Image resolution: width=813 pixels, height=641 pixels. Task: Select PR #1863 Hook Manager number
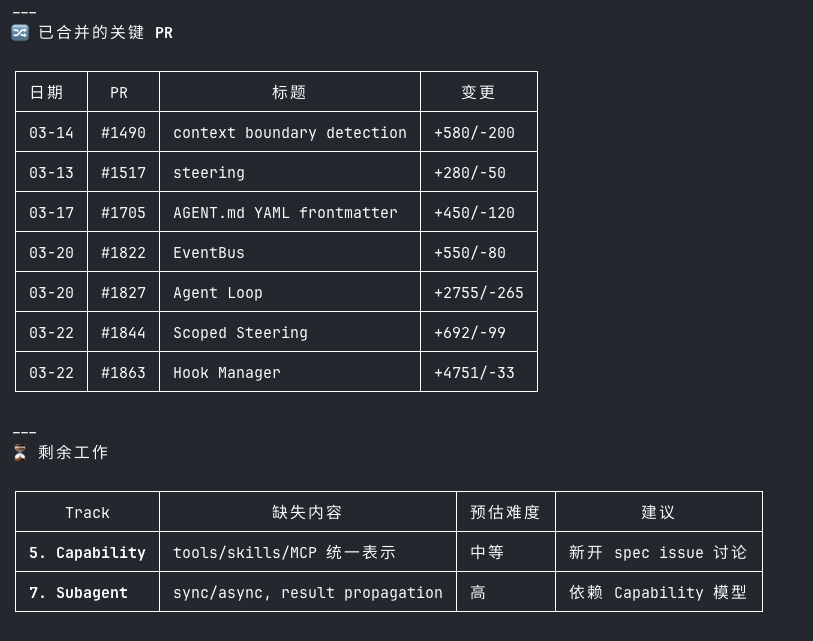coord(123,373)
